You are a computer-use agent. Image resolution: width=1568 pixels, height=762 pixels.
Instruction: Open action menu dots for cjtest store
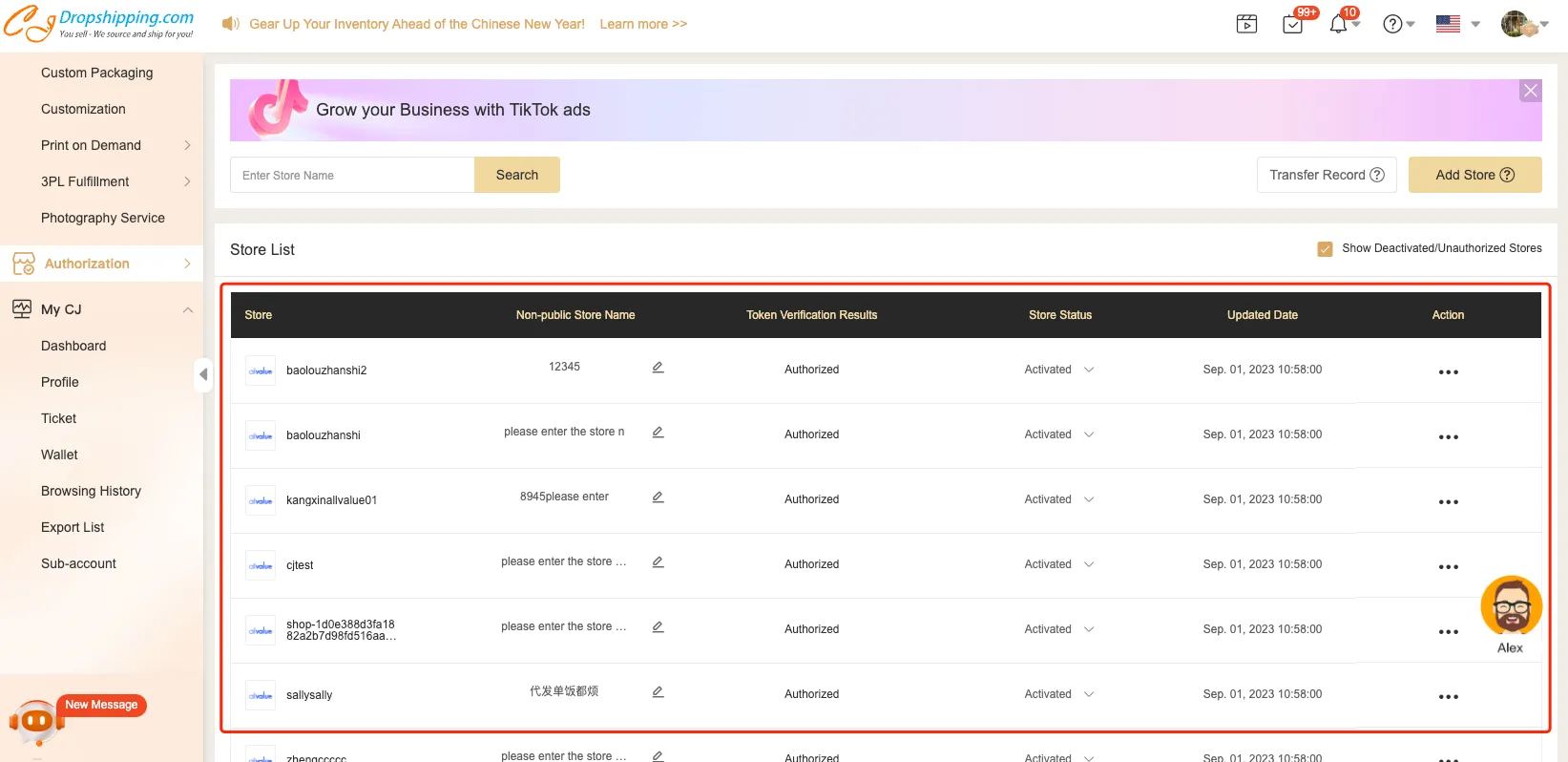[x=1448, y=566]
